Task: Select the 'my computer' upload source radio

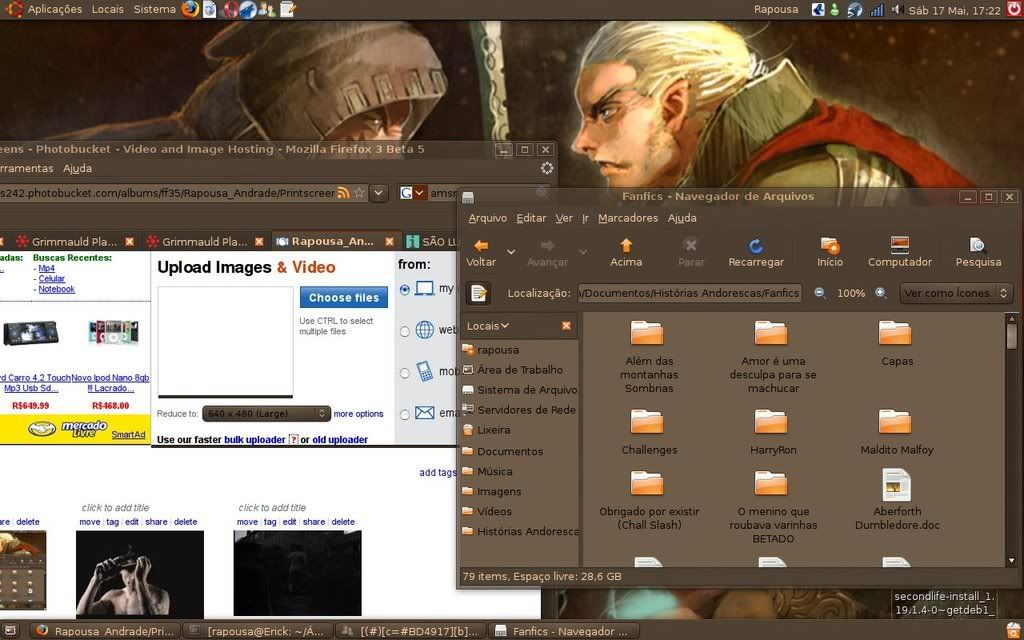Action: (405, 289)
